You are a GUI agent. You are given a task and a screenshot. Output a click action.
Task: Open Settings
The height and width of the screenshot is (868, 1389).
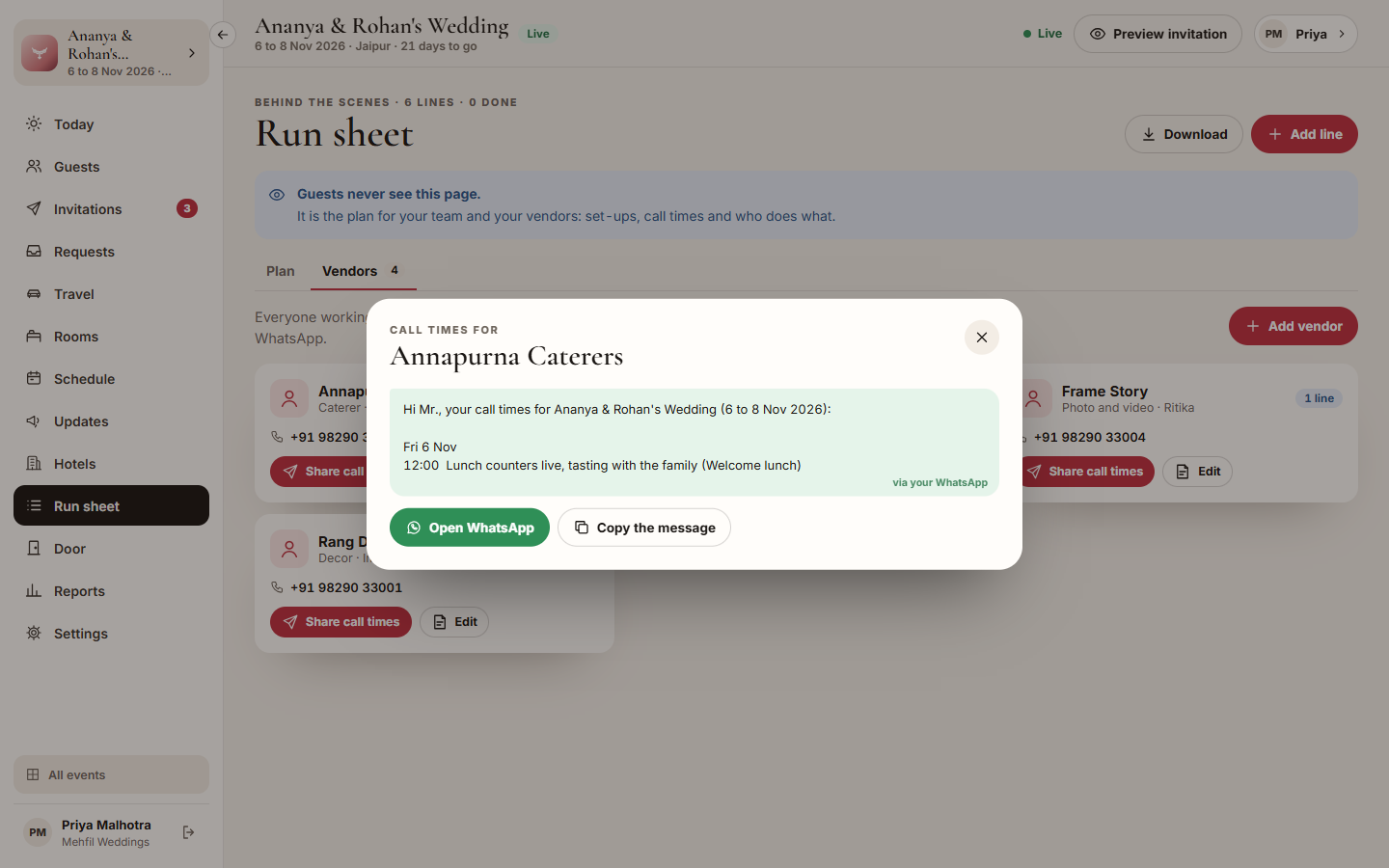pos(111,634)
